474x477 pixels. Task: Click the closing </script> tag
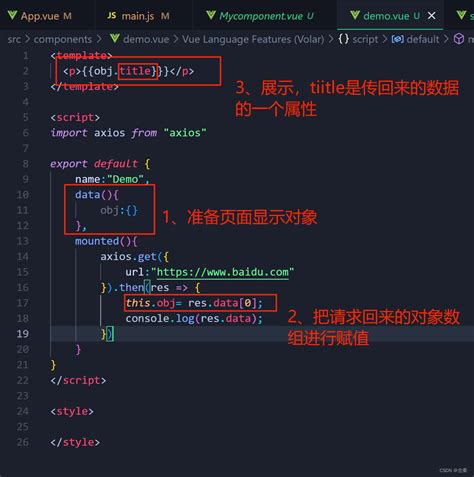coord(78,380)
